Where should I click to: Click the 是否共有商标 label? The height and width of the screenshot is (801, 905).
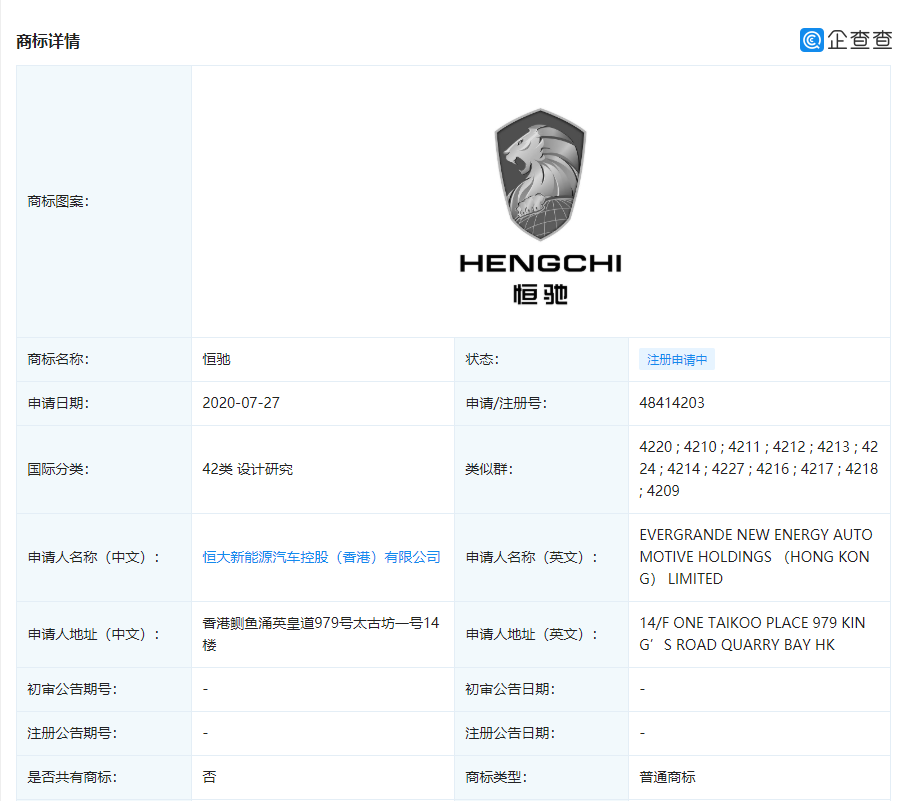72,777
